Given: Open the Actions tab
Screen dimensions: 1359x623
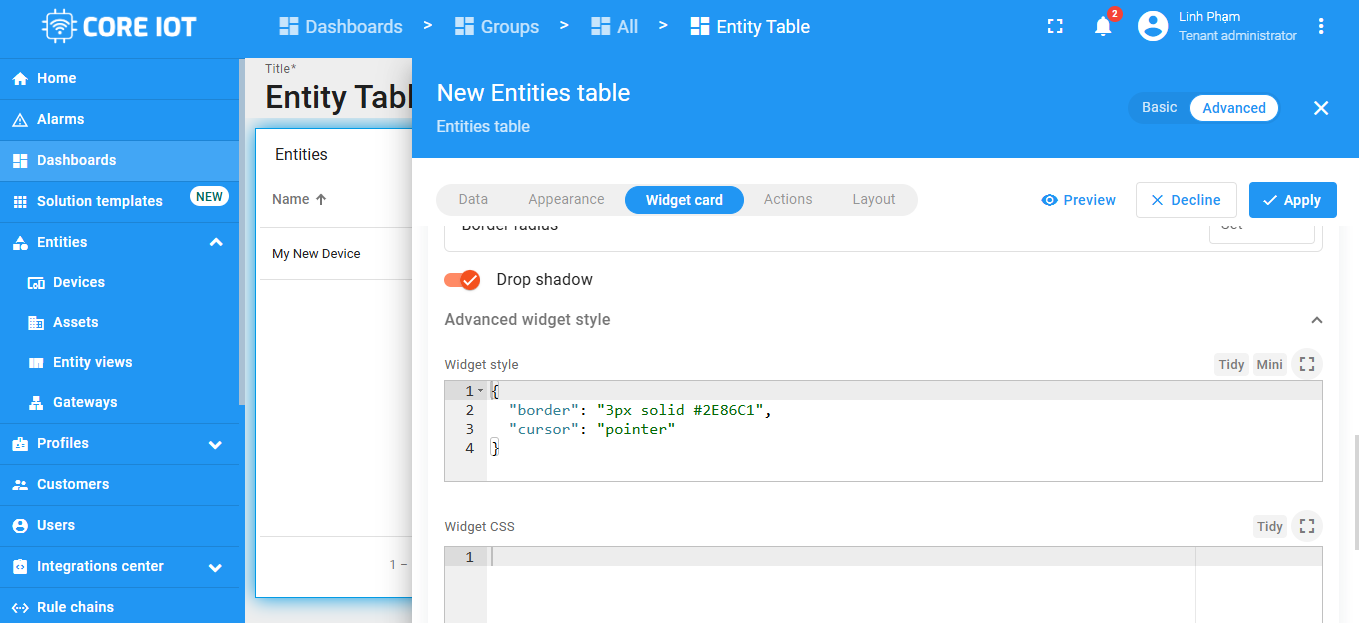Looking at the screenshot, I should [x=788, y=200].
